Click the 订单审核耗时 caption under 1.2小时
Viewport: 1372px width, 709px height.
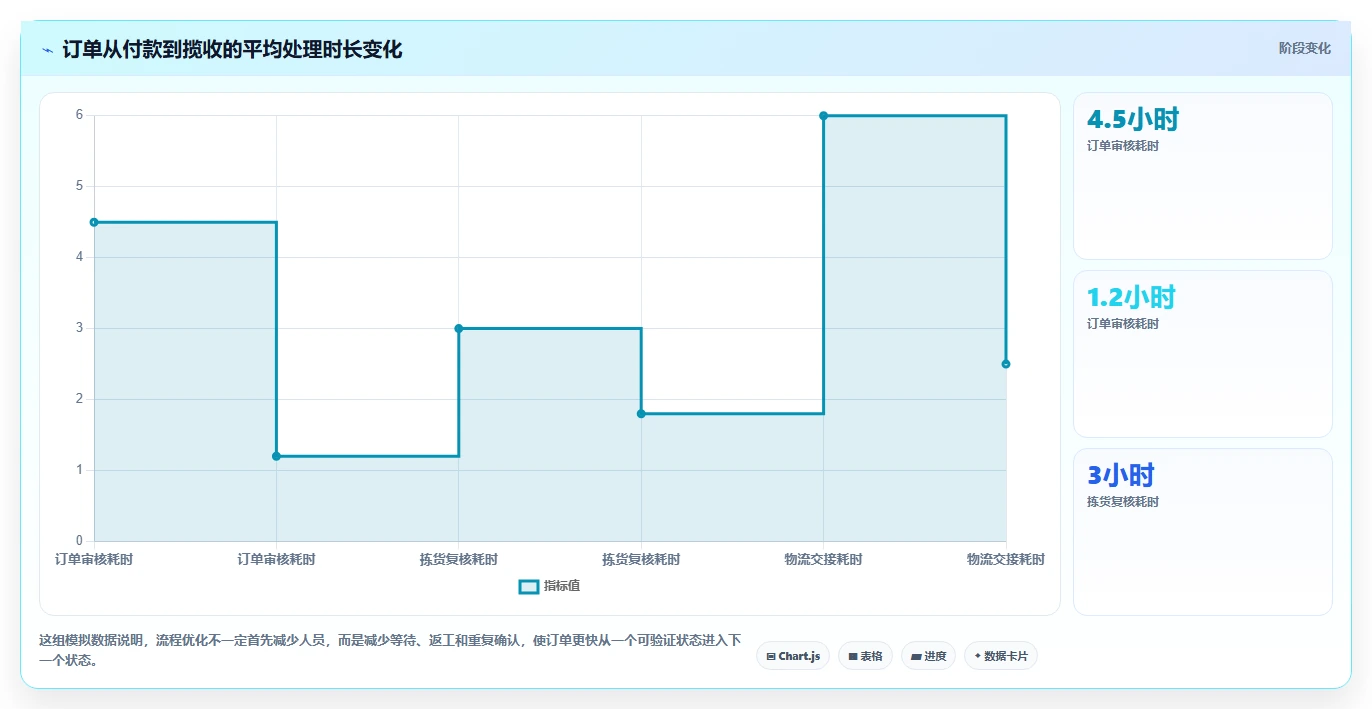point(1123,324)
